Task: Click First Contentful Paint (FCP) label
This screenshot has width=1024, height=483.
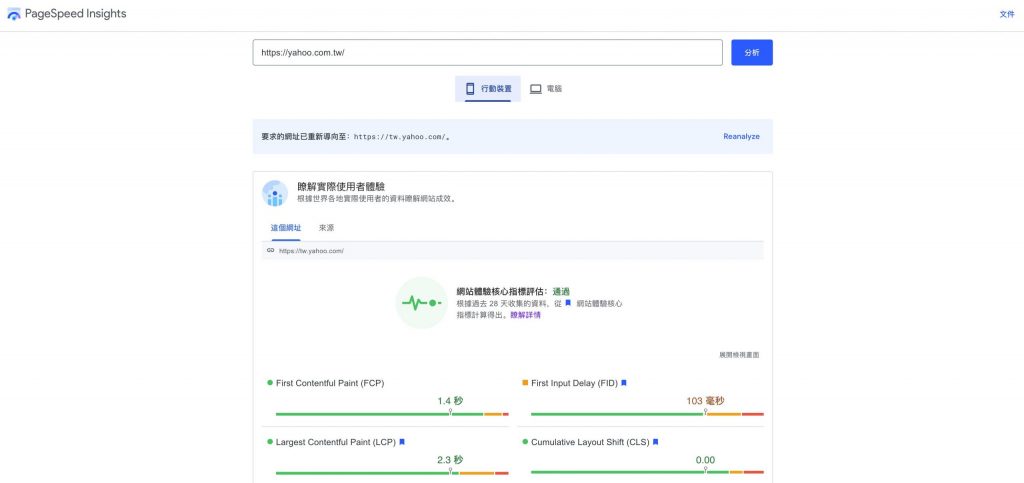Action: click(x=330, y=383)
